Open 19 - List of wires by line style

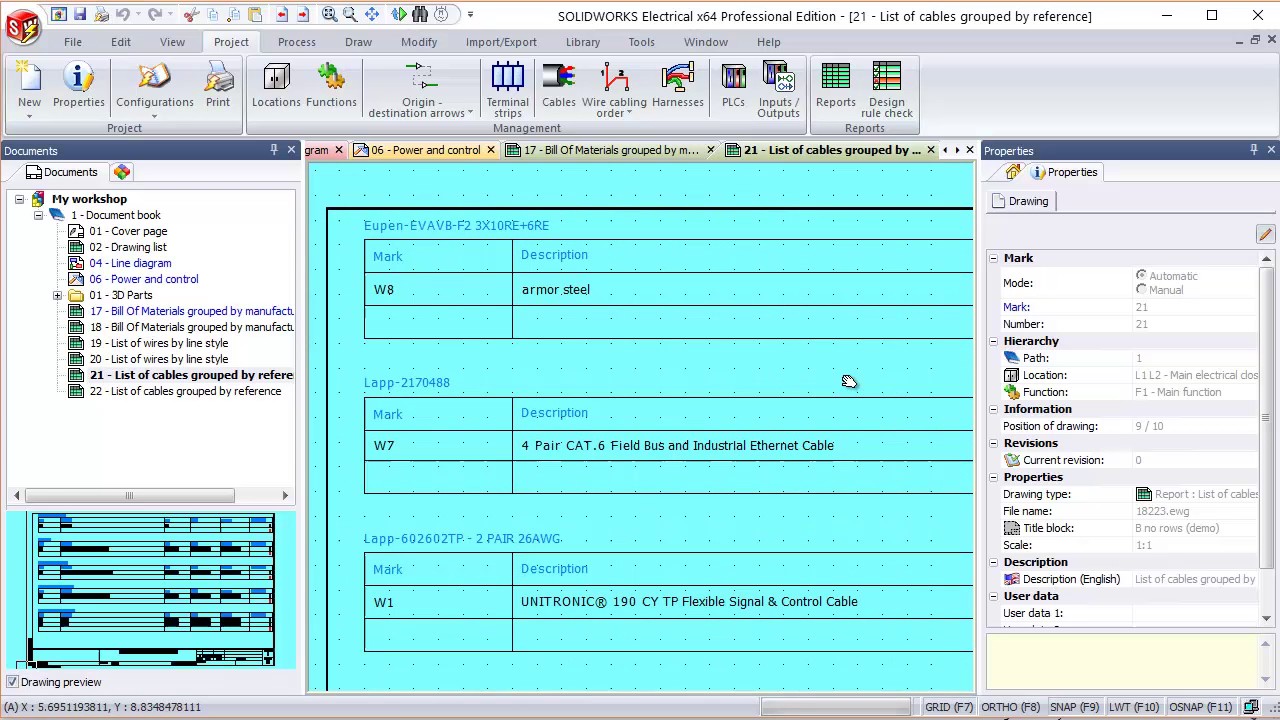point(159,343)
